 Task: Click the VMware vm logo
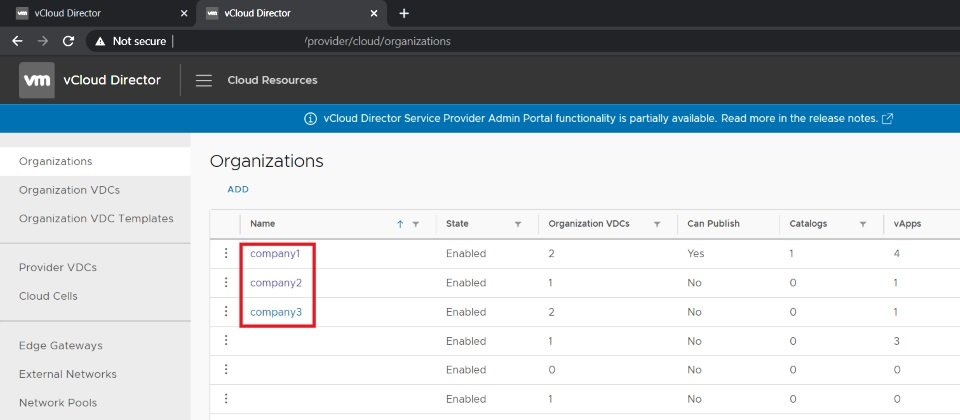[x=37, y=80]
